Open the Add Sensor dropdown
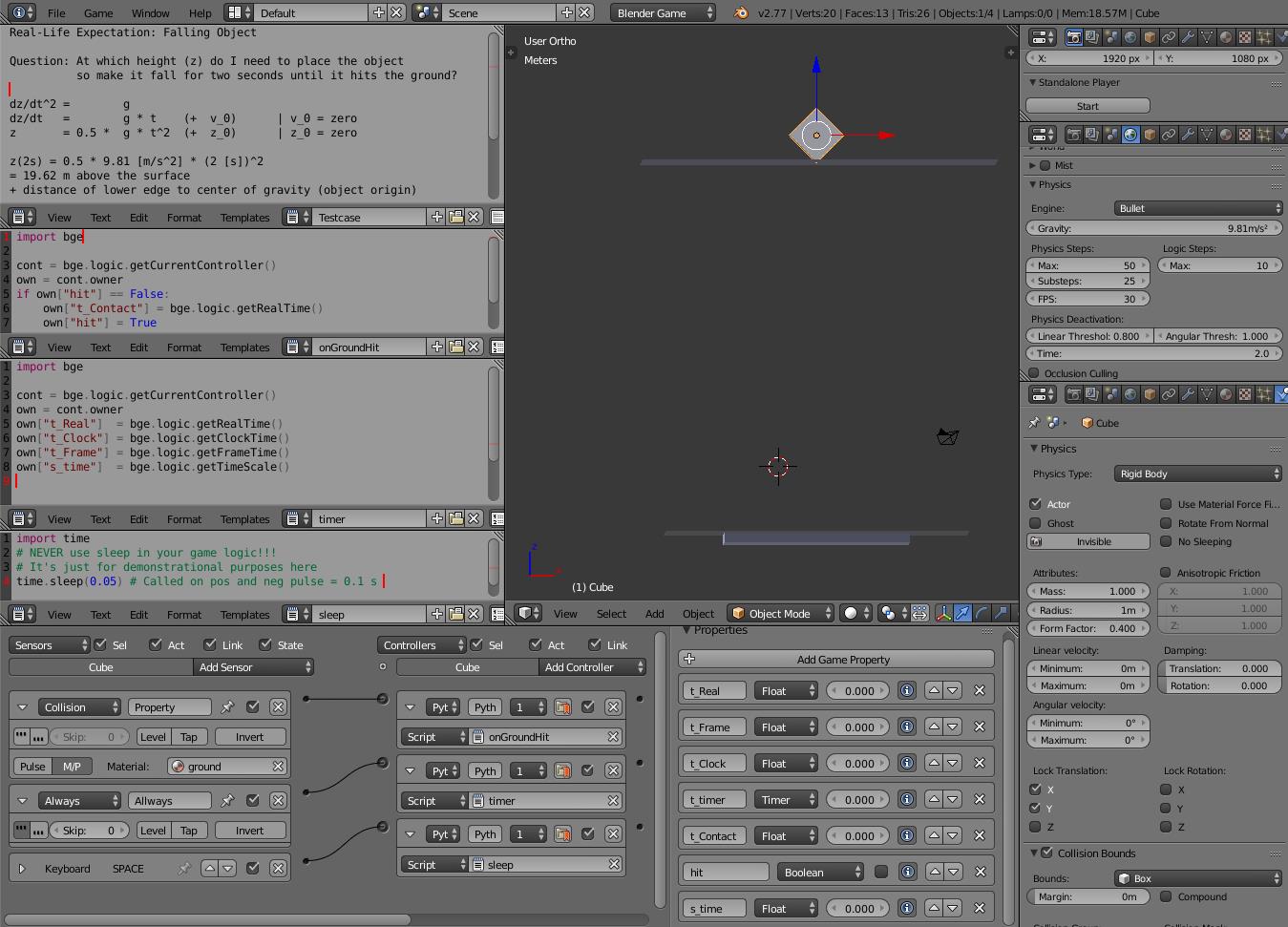Screen dimensions: 1288x927 (x=253, y=667)
